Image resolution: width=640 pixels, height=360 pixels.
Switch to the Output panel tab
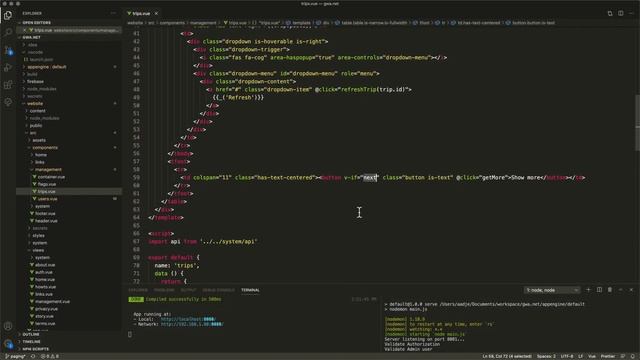188,290
